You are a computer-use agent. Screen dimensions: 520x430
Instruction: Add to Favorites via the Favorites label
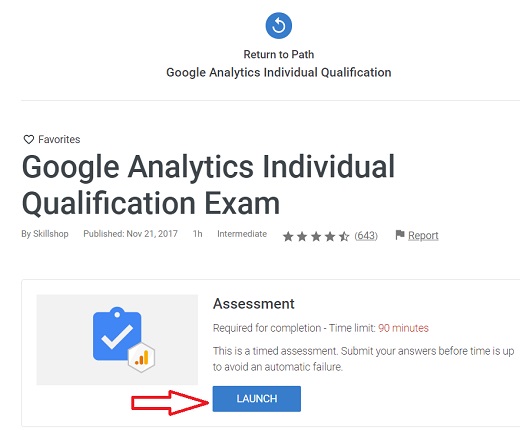[59, 139]
